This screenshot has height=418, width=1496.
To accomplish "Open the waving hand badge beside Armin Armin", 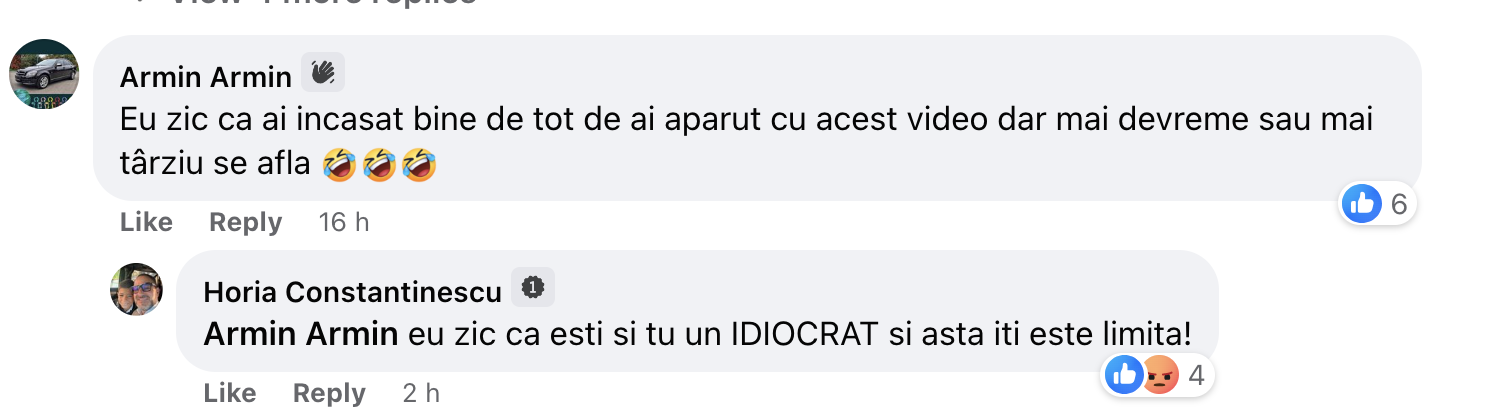I will point(323,73).
